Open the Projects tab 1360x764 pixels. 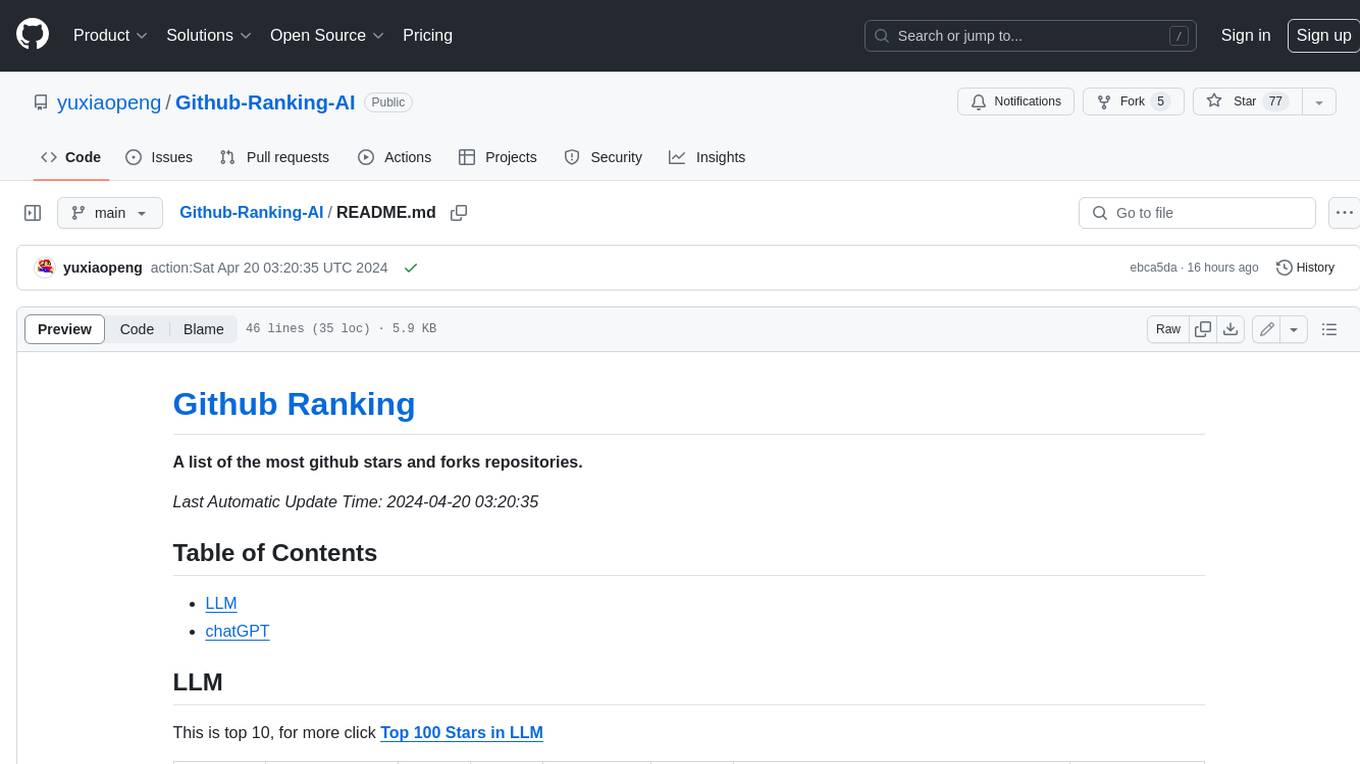click(498, 157)
